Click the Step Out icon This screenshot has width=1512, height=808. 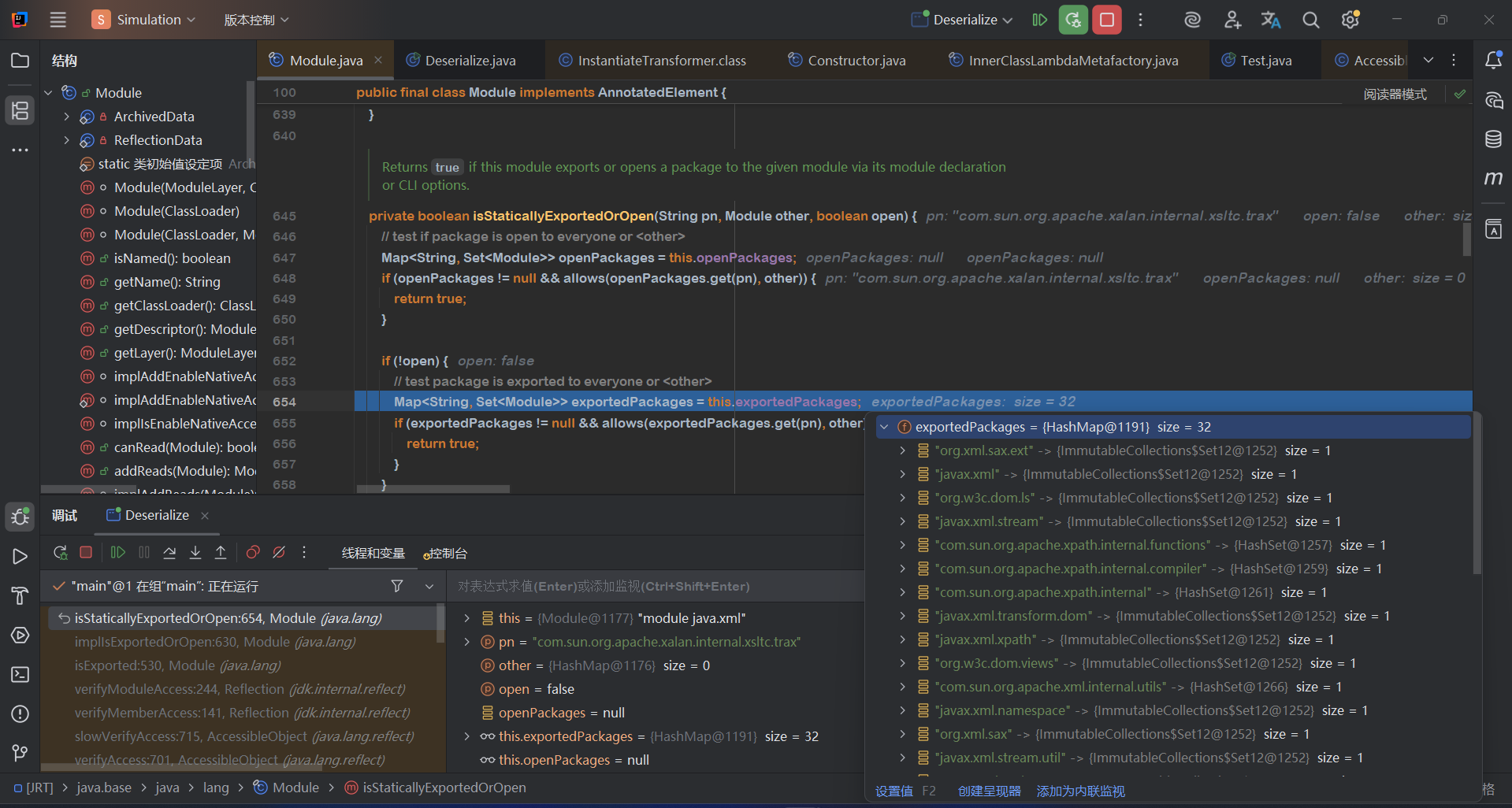point(221,553)
